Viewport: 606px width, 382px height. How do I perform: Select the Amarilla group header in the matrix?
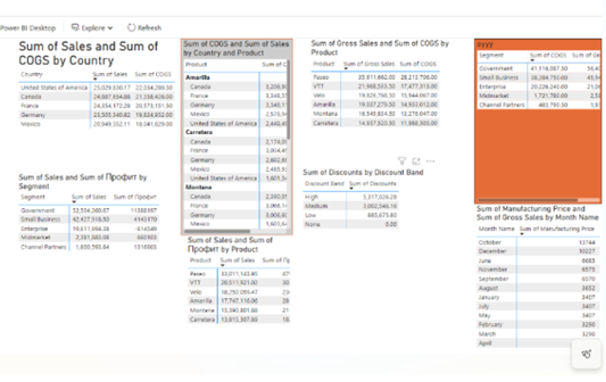point(197,77)
